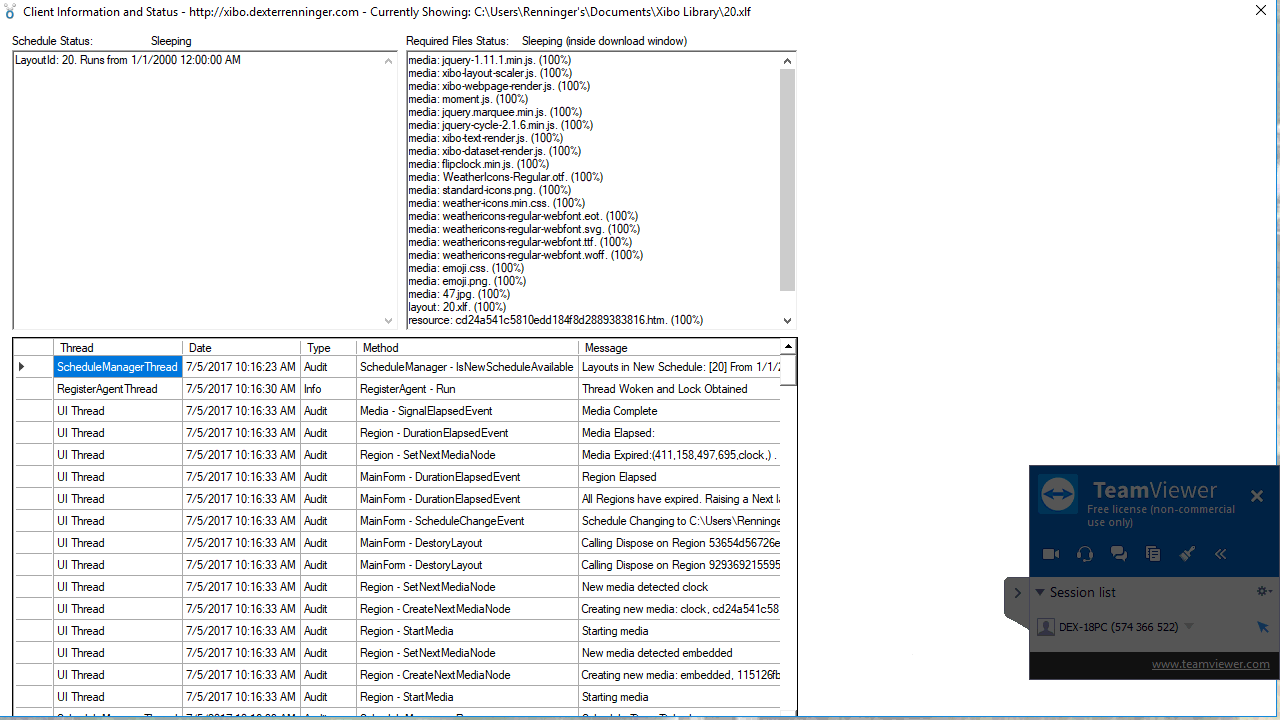This screenshot has height=720, width=1280.
Task: Collapse the Session list section triangle
Action: tap(1040, 592)
